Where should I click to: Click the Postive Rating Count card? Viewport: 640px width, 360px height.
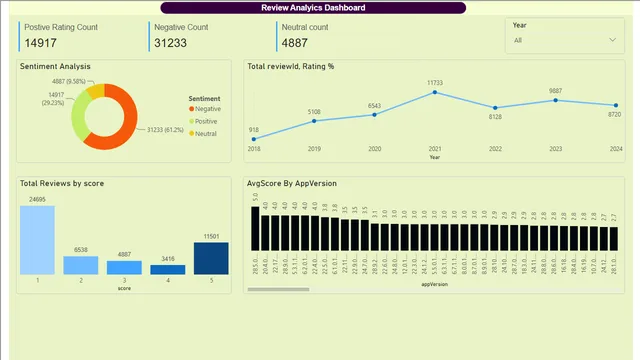[x=60, y=36]
